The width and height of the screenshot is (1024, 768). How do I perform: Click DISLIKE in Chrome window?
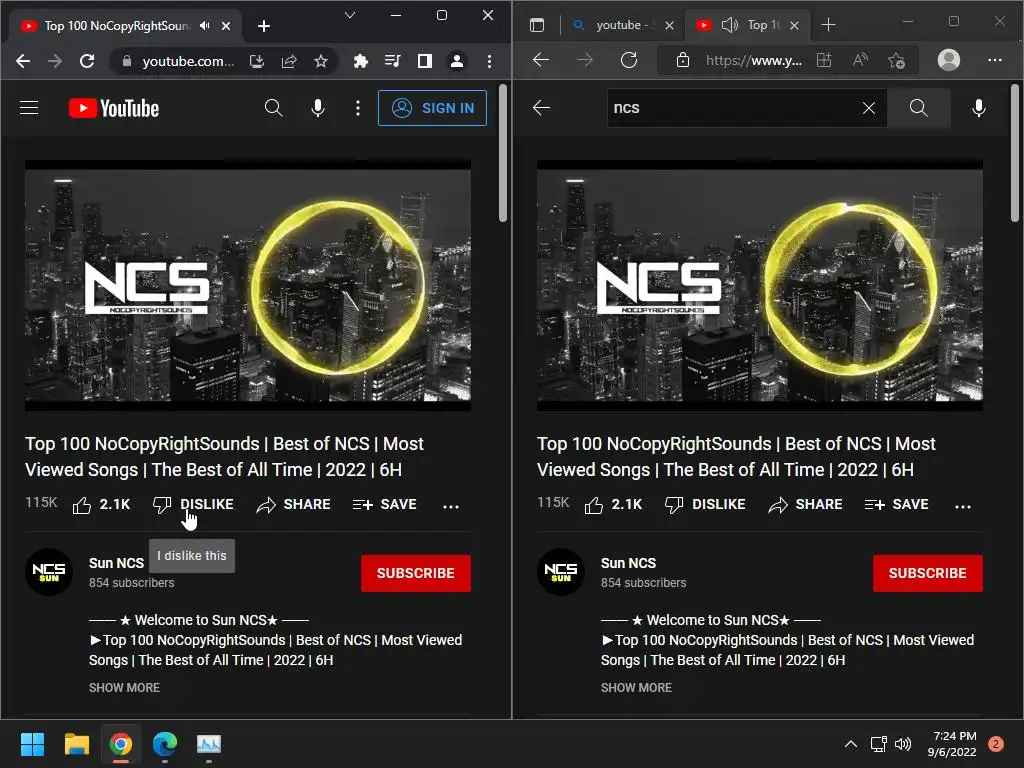193,504
